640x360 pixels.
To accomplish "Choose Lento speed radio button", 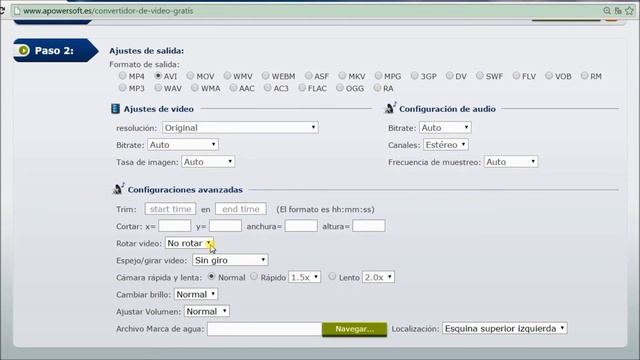I will click(332, 276).
